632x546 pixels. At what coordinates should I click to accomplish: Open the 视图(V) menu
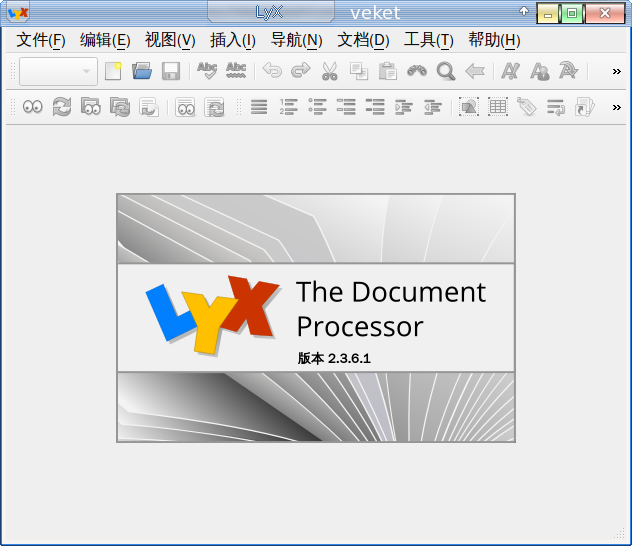170,40
